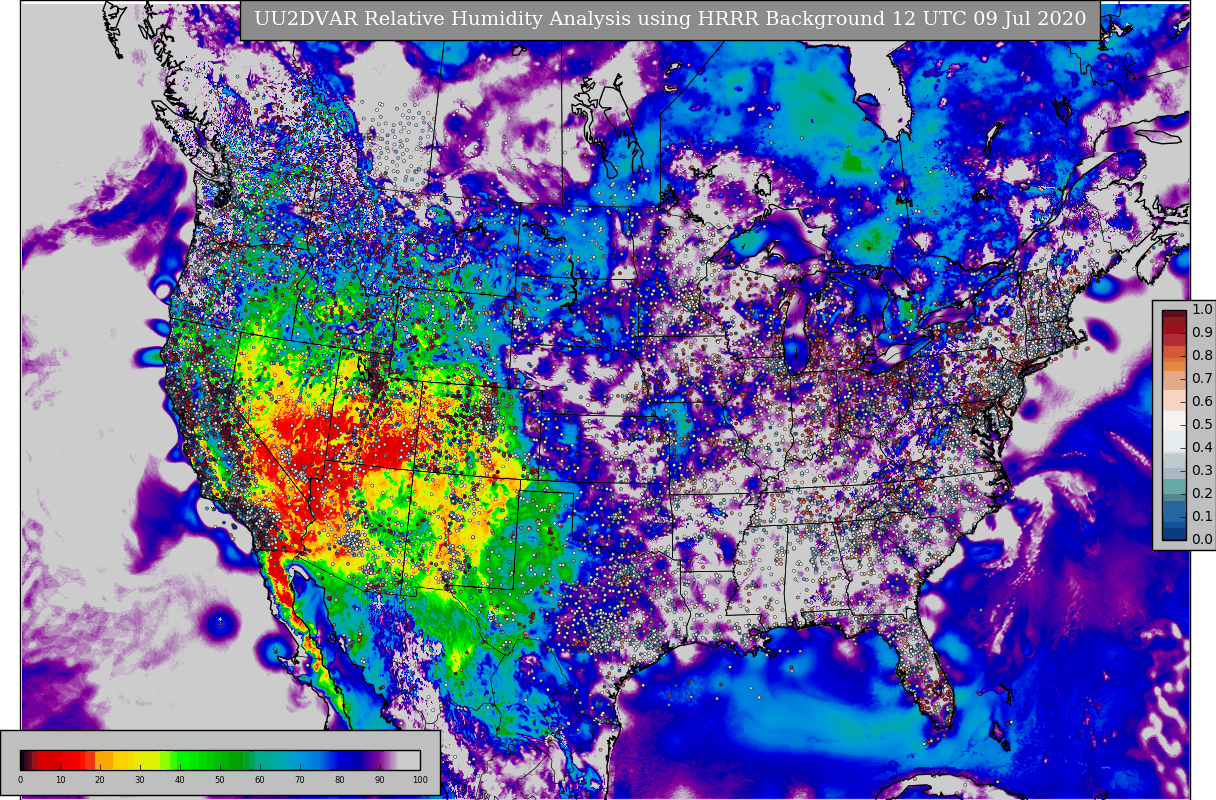Viewport: 1216px width, 800px height.
Task: Click the 80 tick label on humidity scale
Action: [x=340, y=780]
